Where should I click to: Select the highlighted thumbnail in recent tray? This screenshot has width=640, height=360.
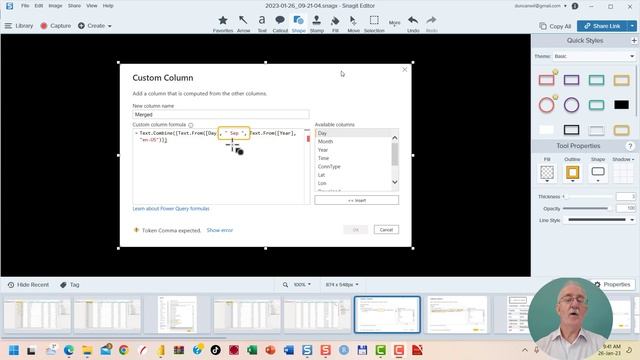(x=387, y=315)
